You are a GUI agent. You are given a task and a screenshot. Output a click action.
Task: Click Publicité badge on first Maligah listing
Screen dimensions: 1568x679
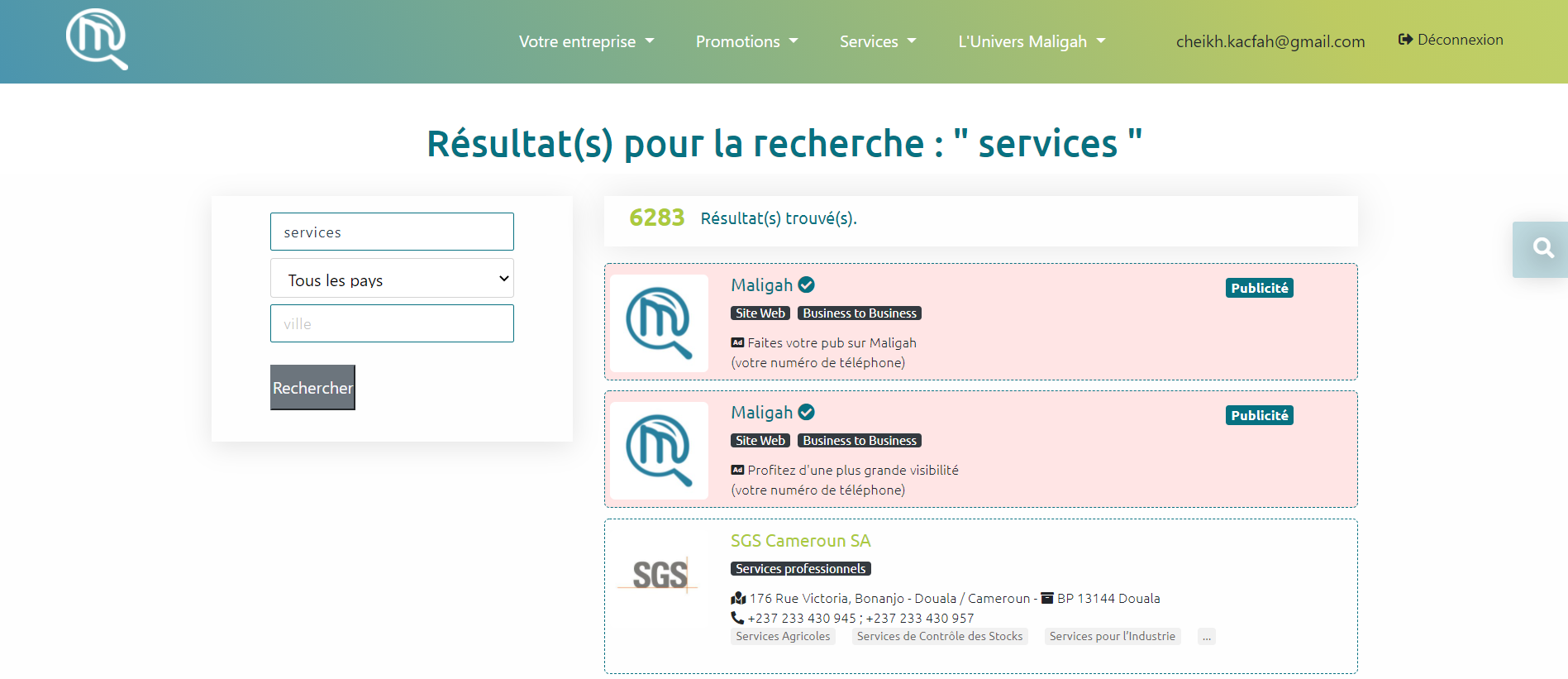1260,288
